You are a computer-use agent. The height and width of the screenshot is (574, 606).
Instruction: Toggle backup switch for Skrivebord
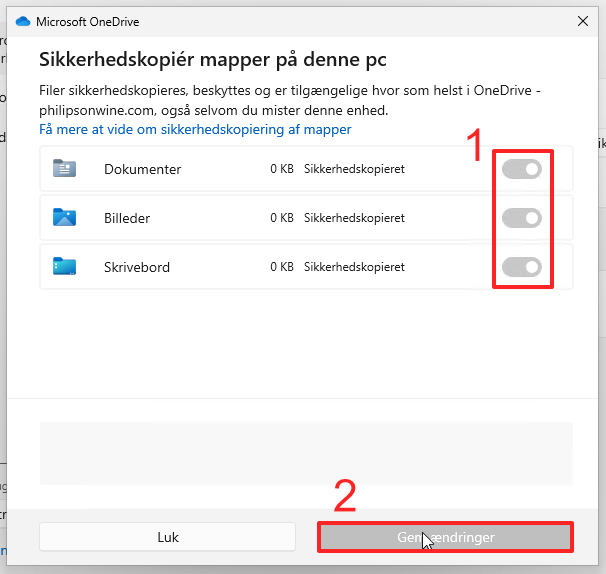click(x=522, y=267)
